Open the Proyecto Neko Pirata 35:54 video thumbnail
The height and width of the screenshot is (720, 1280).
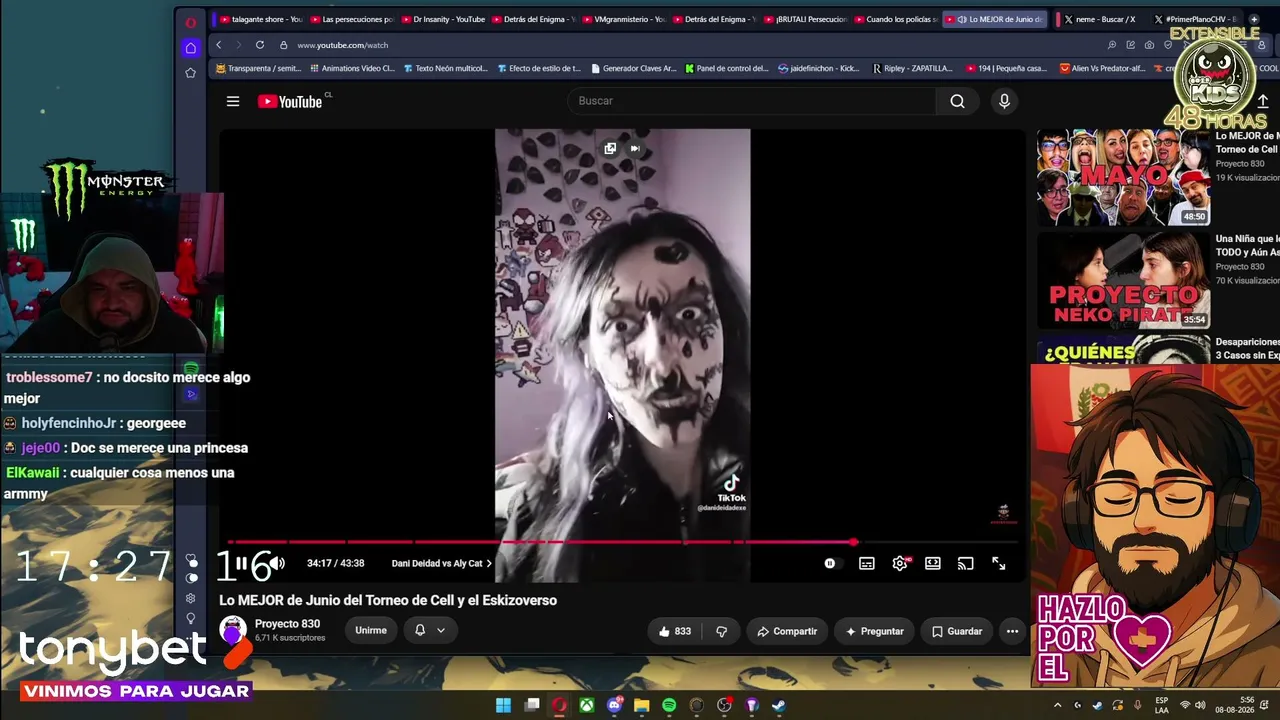[1123, 281]
